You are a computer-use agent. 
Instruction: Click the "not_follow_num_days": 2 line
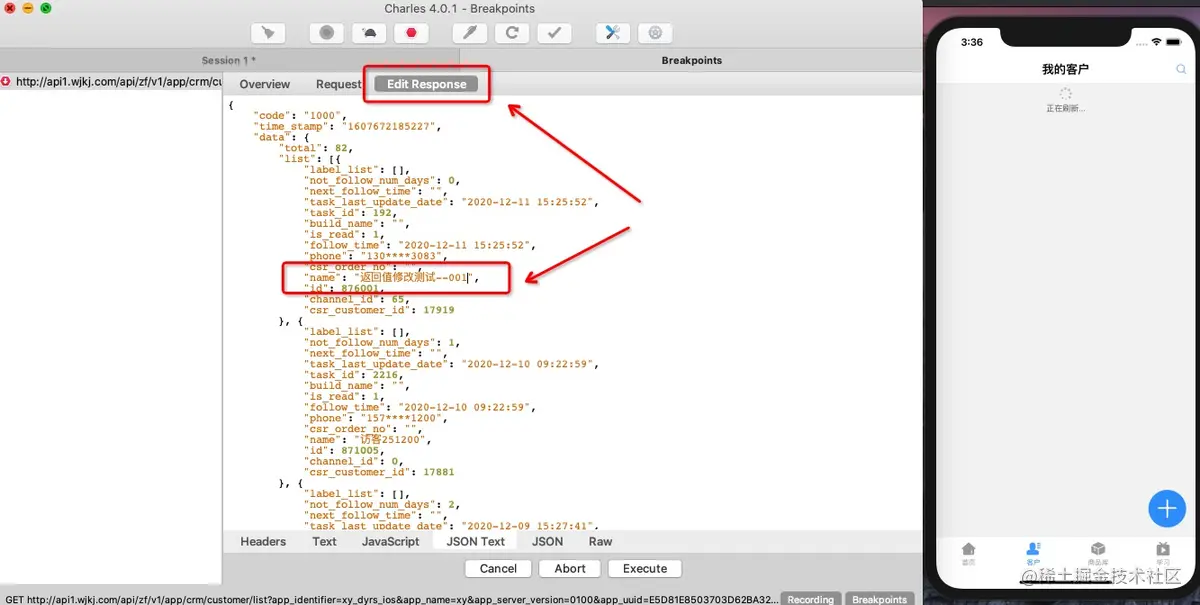click(383, 505)
